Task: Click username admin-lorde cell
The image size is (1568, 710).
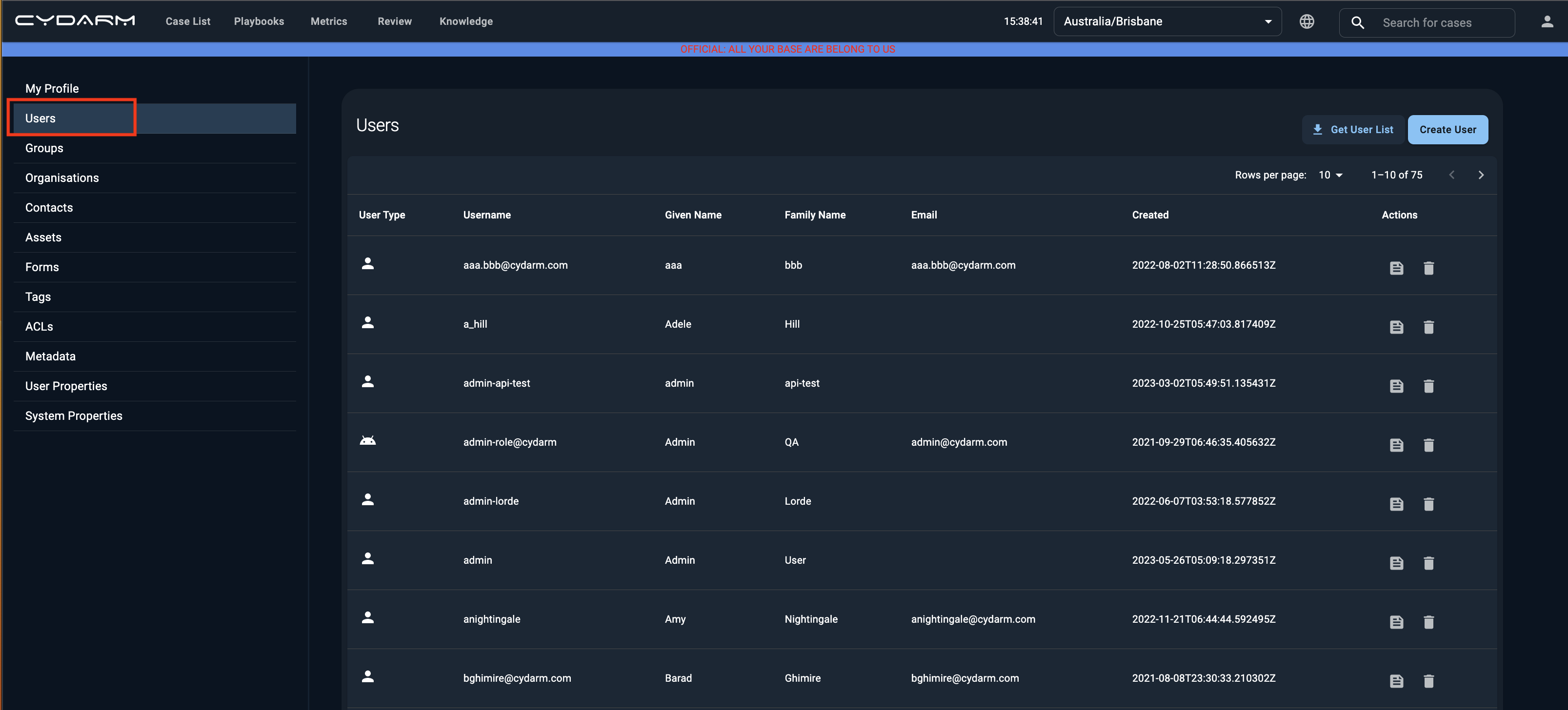Action: (491, 501)
